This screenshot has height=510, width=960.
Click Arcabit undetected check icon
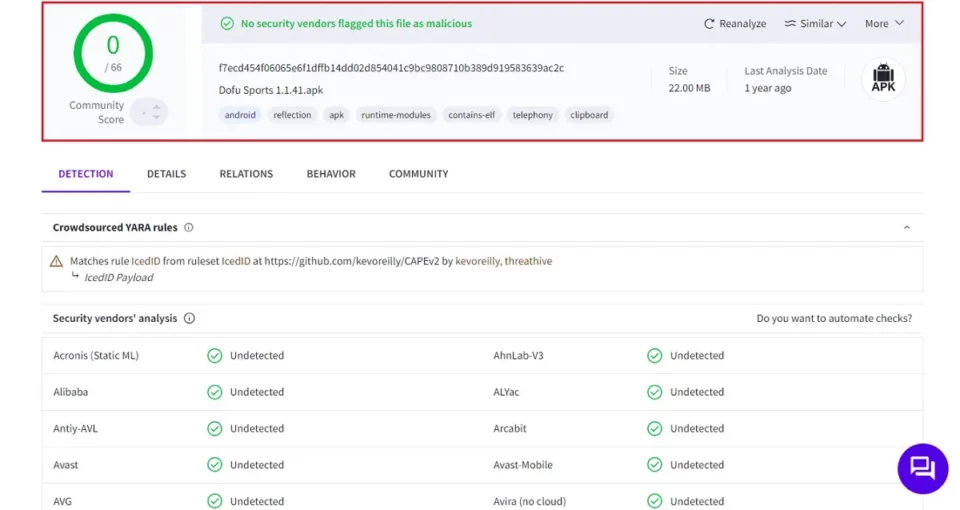point(654,429)
